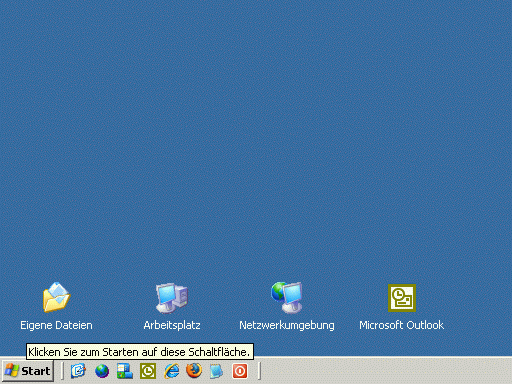Open the Windows flag panel quick launch icon
This screenshot has width=512, height=384.
(125, 371)
